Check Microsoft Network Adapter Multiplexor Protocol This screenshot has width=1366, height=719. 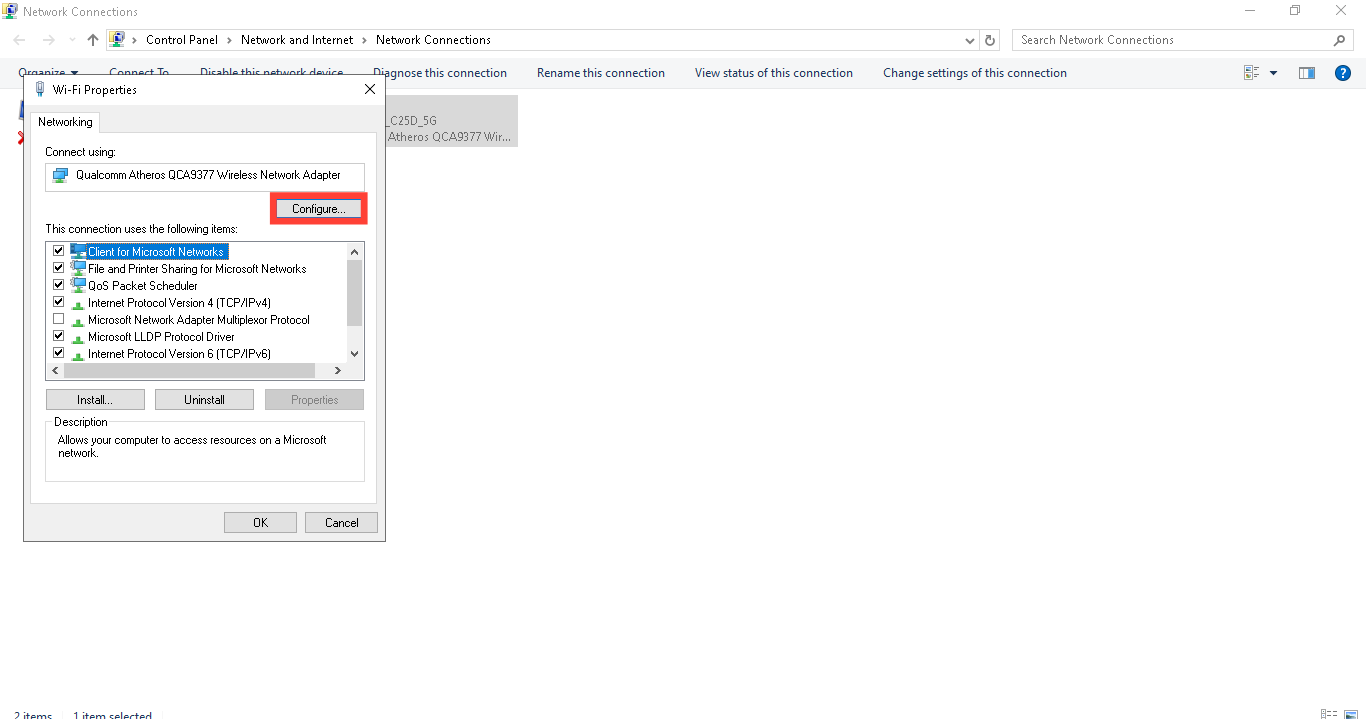pyautogui.click(x=59, y=319)
